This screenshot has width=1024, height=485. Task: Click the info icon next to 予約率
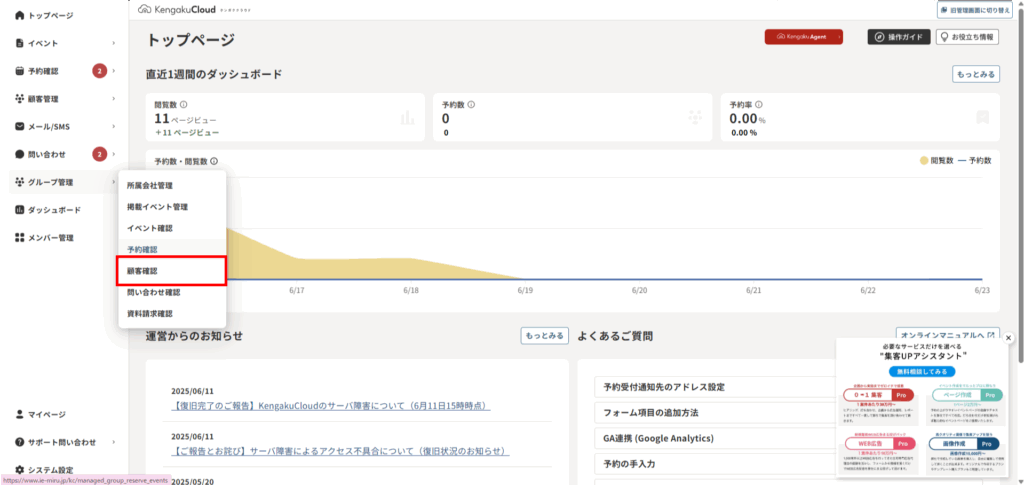pyautogui.click(x=760, y=104)
